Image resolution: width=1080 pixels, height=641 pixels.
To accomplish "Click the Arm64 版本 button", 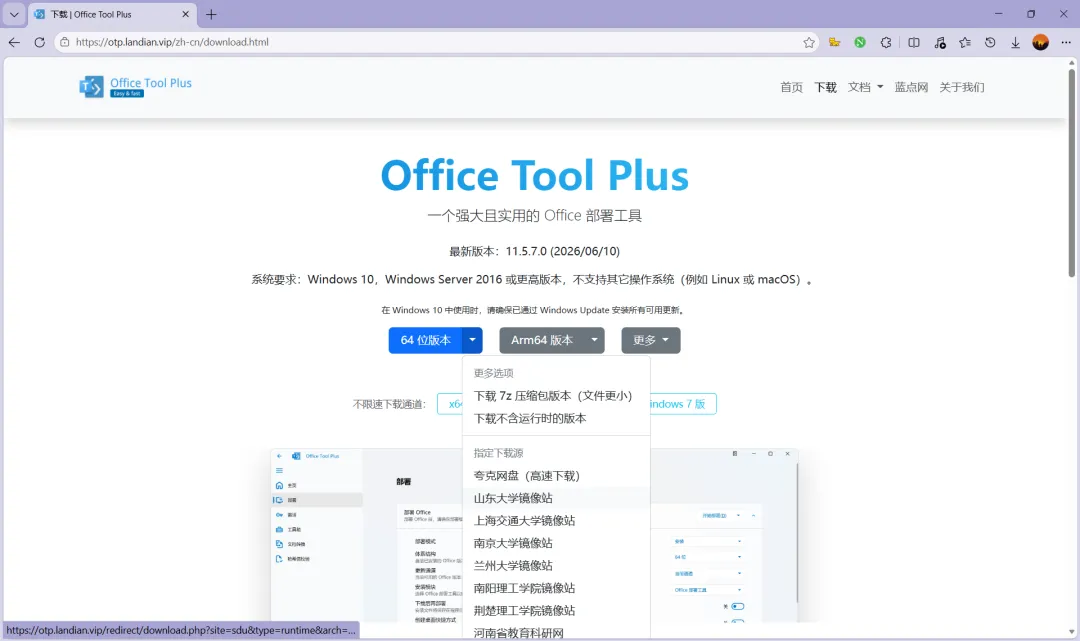I will point(542,340).
